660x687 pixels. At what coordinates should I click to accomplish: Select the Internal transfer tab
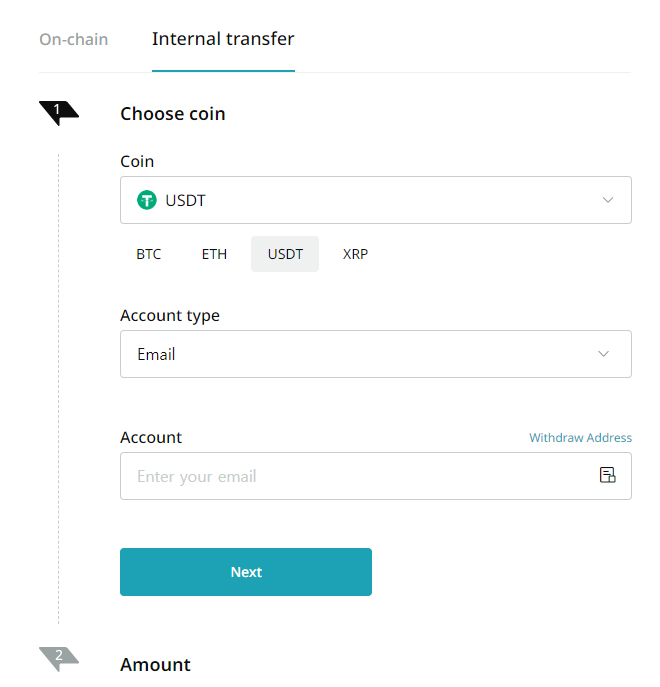point(223,39)
